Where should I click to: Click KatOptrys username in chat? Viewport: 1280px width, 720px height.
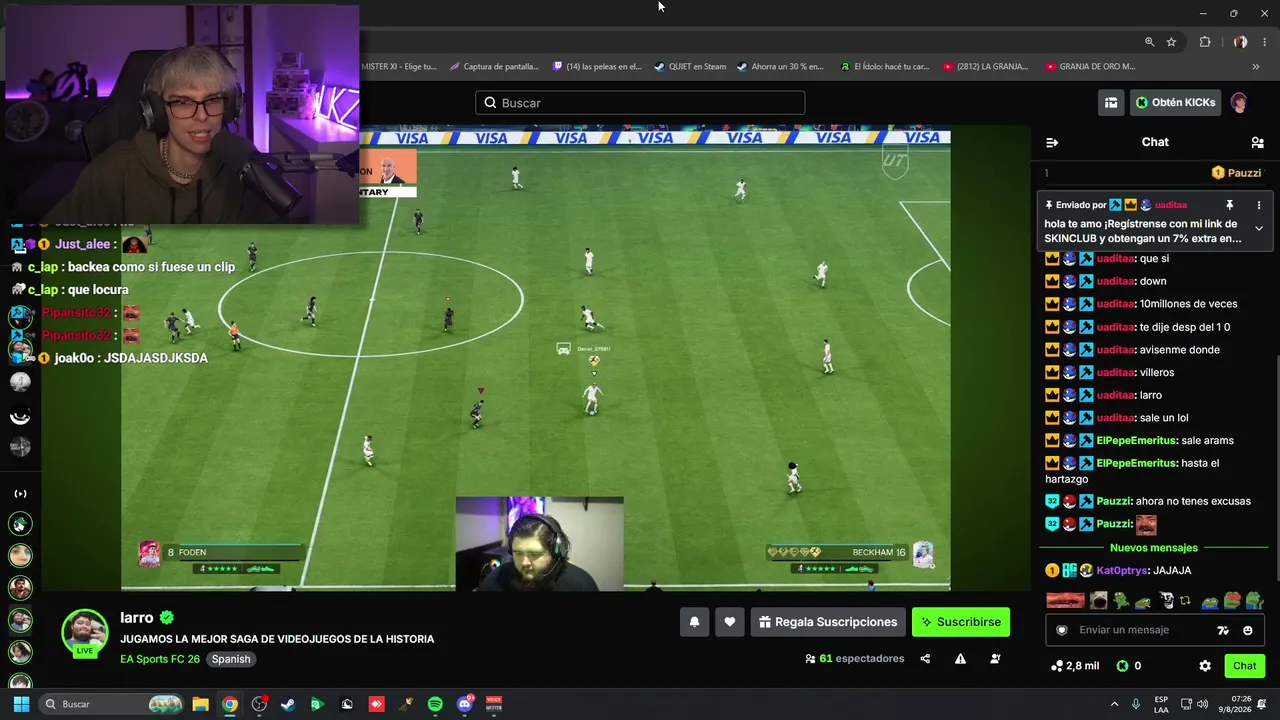(1122, 571)
